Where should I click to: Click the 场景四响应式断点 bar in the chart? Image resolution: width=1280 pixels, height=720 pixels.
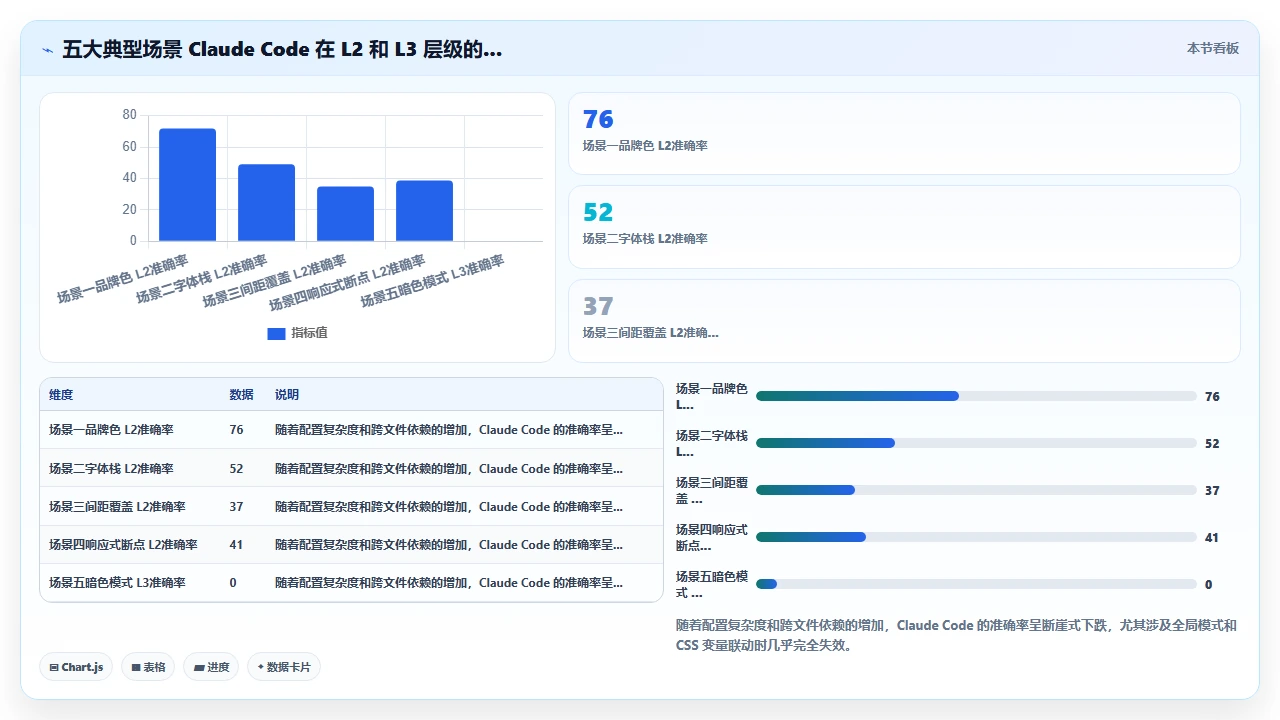(x=425, y=211)
